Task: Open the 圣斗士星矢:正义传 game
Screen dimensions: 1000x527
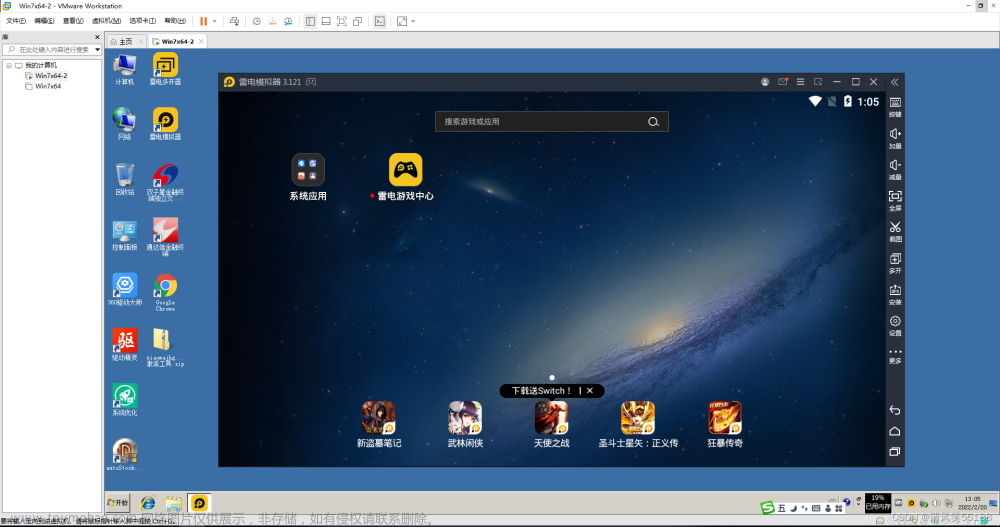Action: pyautogui.click(x=638, y=424)
